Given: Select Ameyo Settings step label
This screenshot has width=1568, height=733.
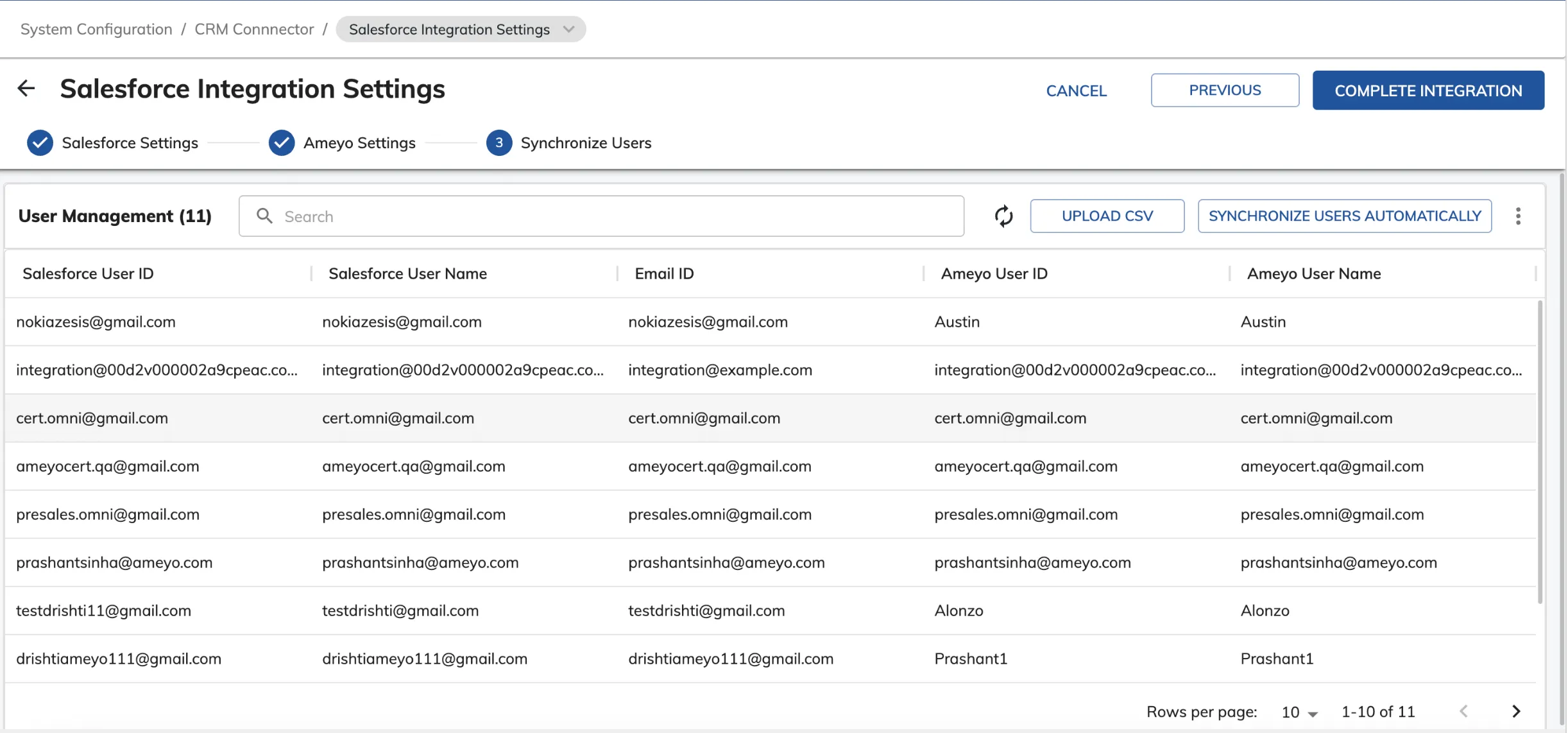Looking at the screenshot, I should coord(359,143).
